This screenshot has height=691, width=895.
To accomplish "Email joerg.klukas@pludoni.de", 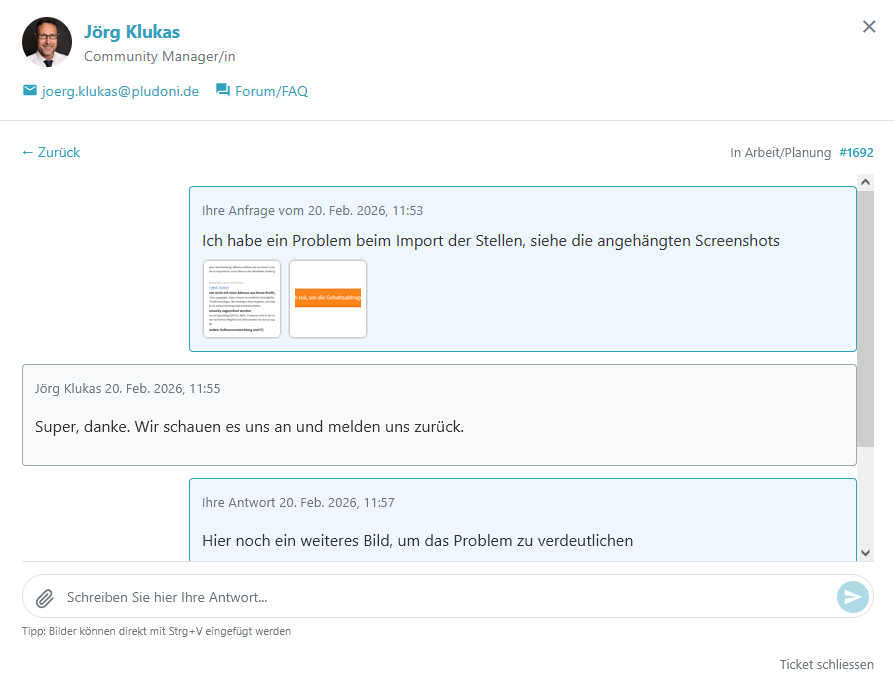I will coord(120,91).
